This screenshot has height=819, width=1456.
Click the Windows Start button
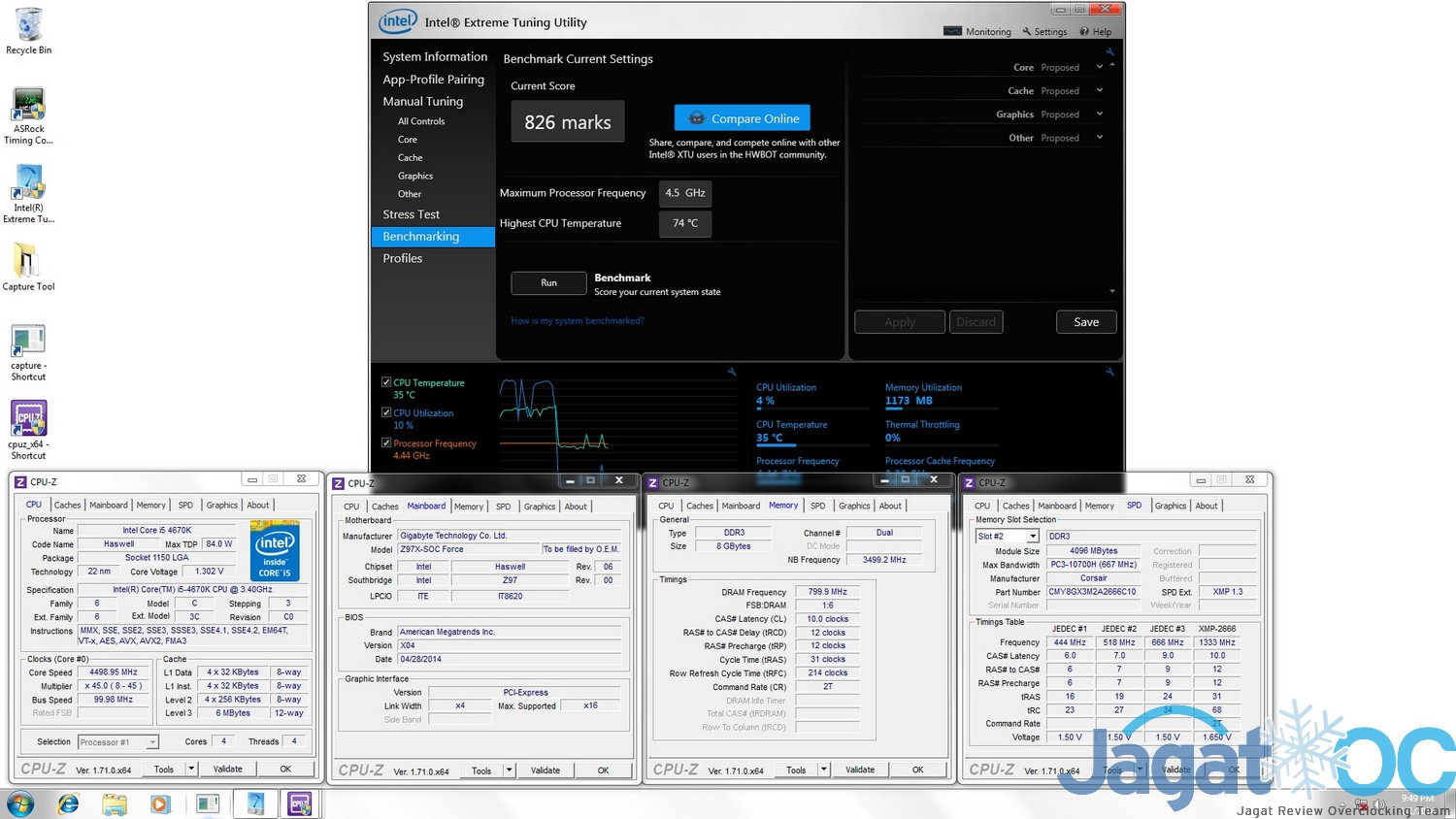coord(19,803)
